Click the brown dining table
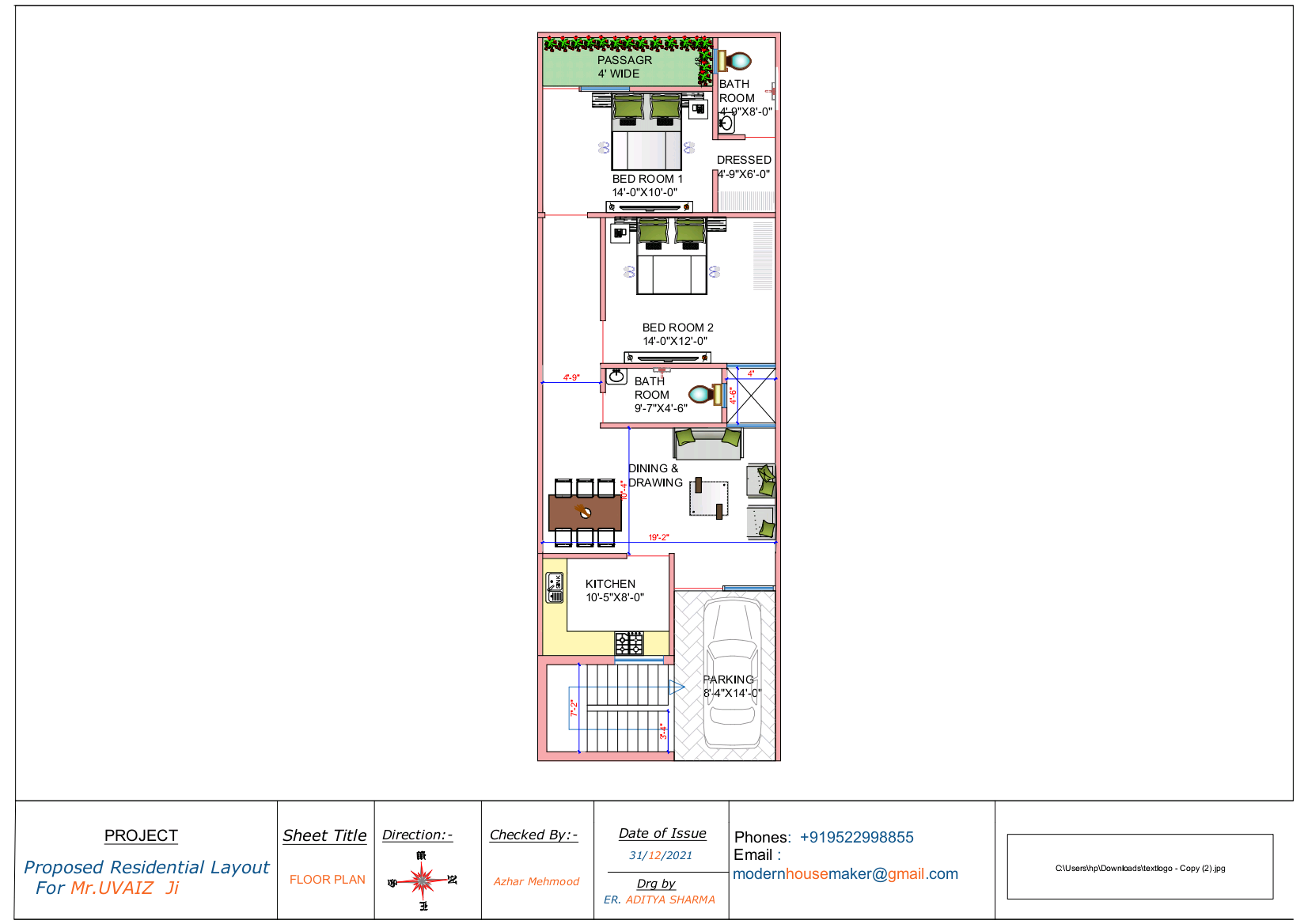Screen dimensions: 1308x924 coord(585,513)
